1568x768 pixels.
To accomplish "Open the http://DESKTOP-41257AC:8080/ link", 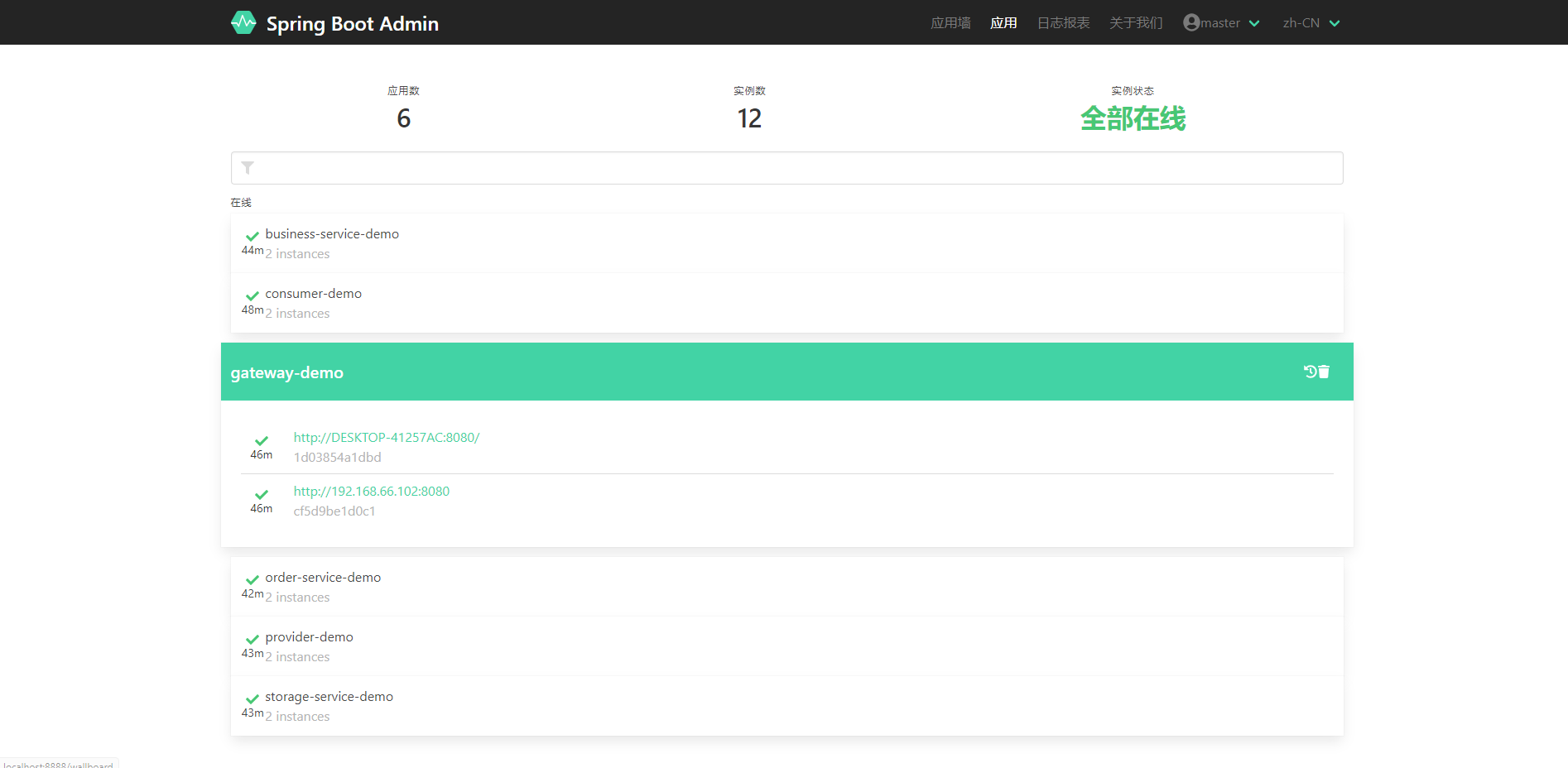I will [387, 437].
